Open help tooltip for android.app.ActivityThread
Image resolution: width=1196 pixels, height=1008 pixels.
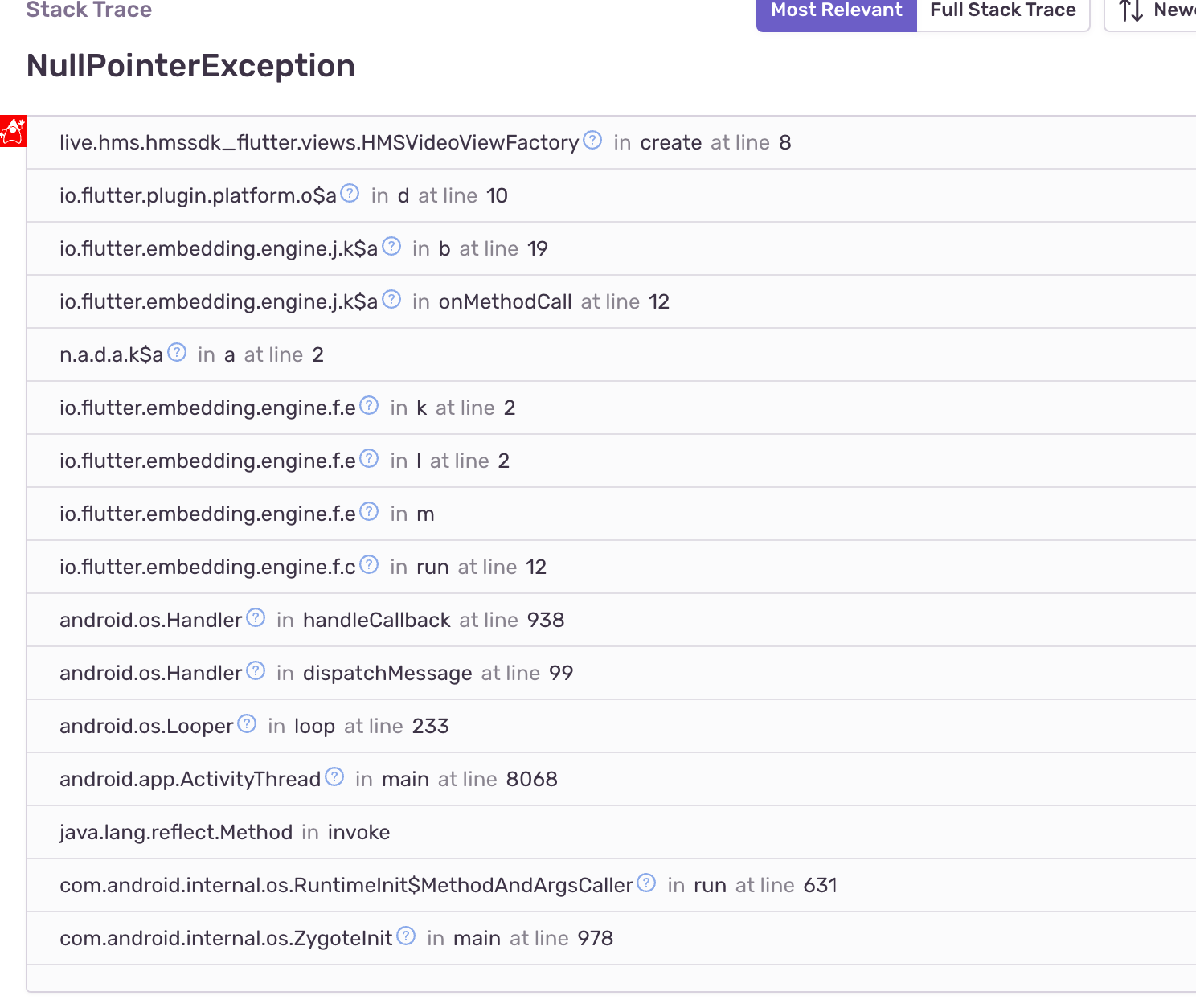click(x=334, y=776)
